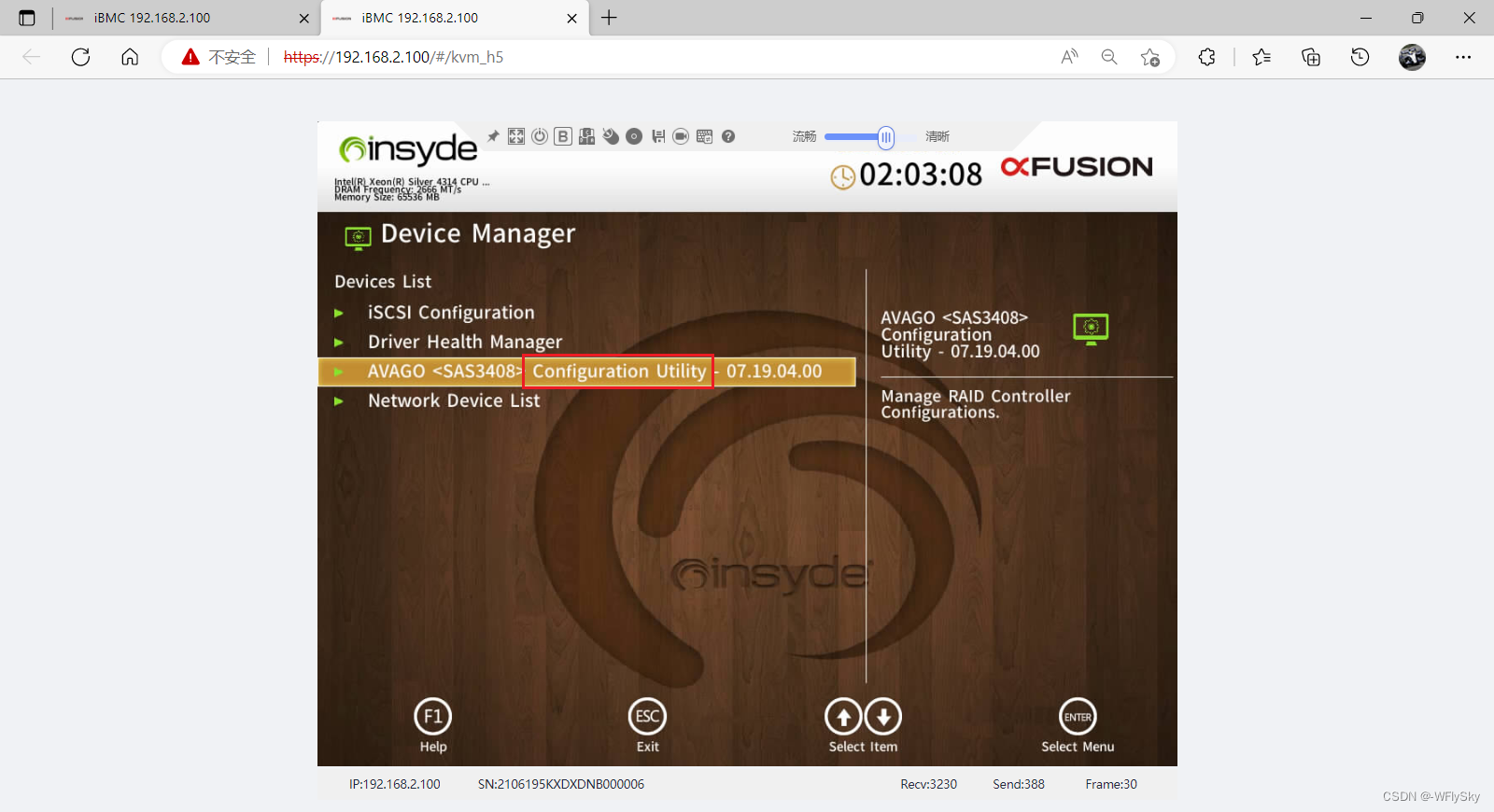Open browser extensions puzzle icon

1206,57
